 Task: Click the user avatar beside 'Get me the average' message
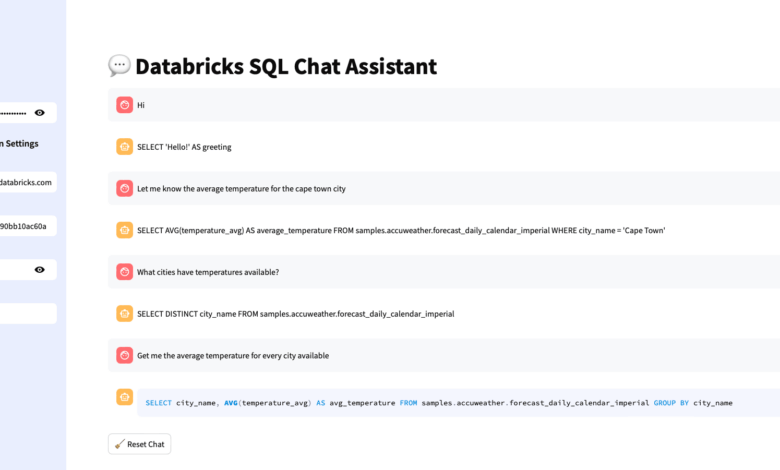pos(124,356)
